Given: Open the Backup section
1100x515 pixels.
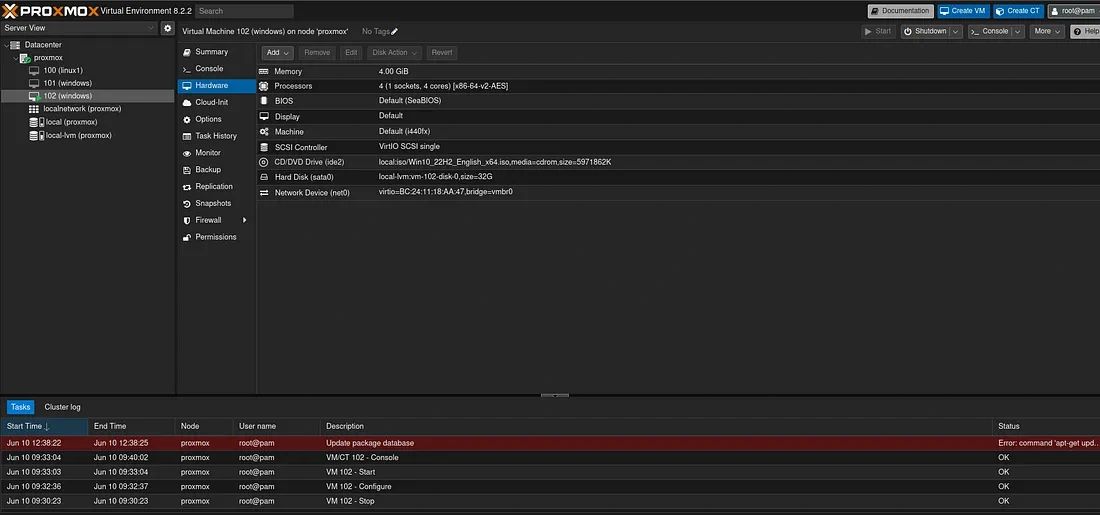Looking at the screenshot, I should 208,170.
